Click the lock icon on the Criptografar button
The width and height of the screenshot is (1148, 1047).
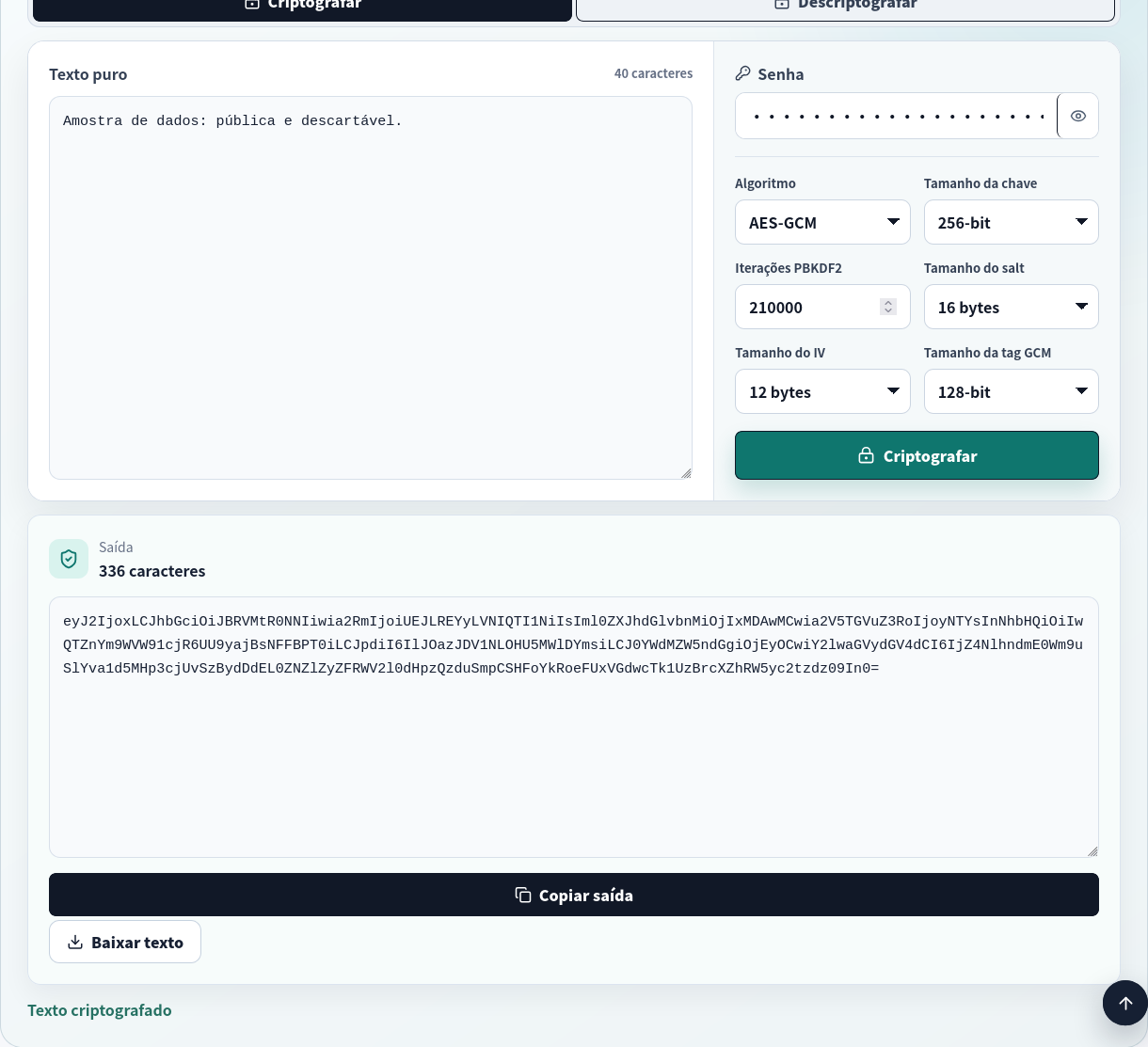pyautogui.click(x=866, y=455)
